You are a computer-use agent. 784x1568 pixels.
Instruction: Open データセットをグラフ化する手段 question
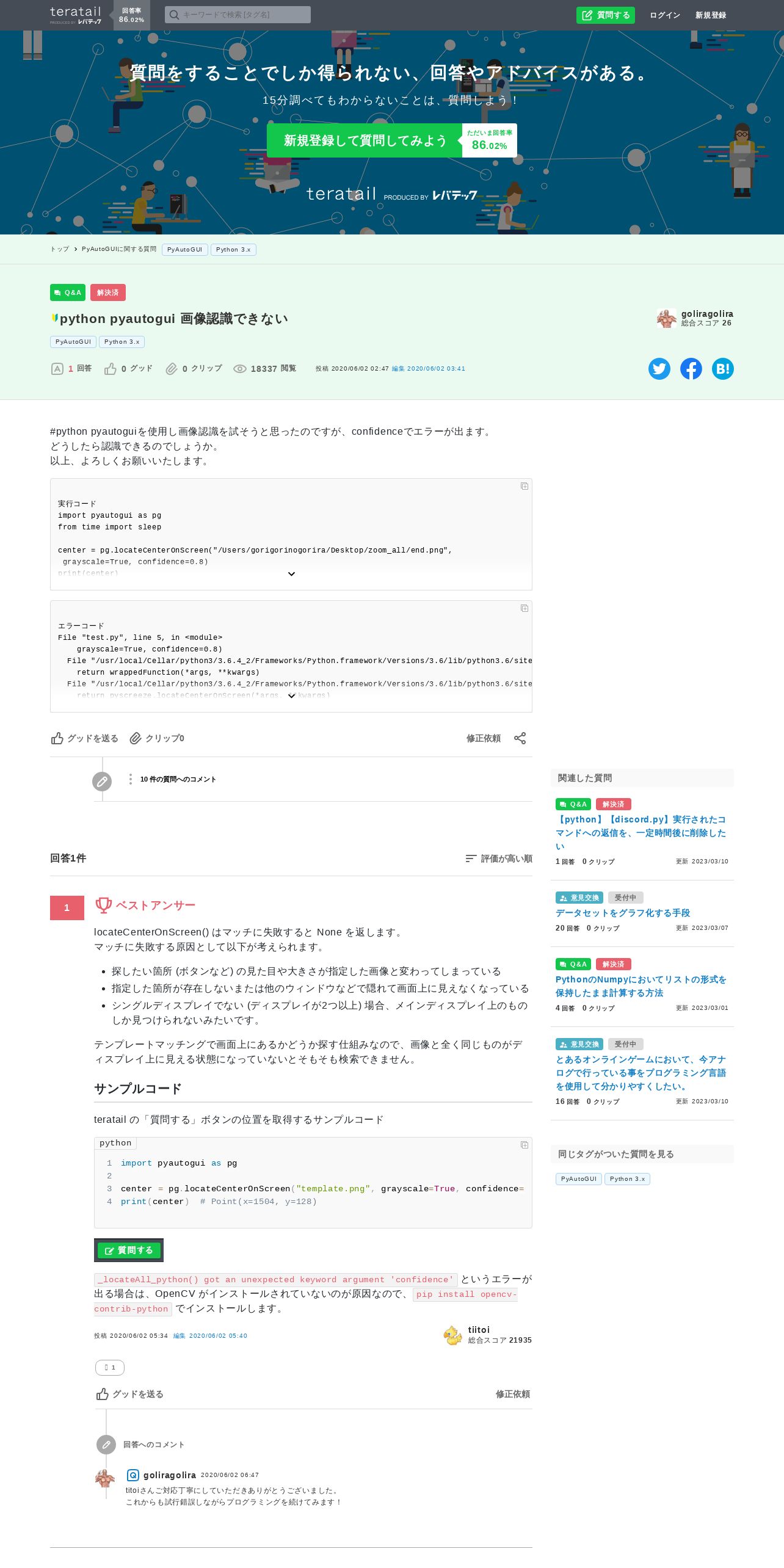623,913
